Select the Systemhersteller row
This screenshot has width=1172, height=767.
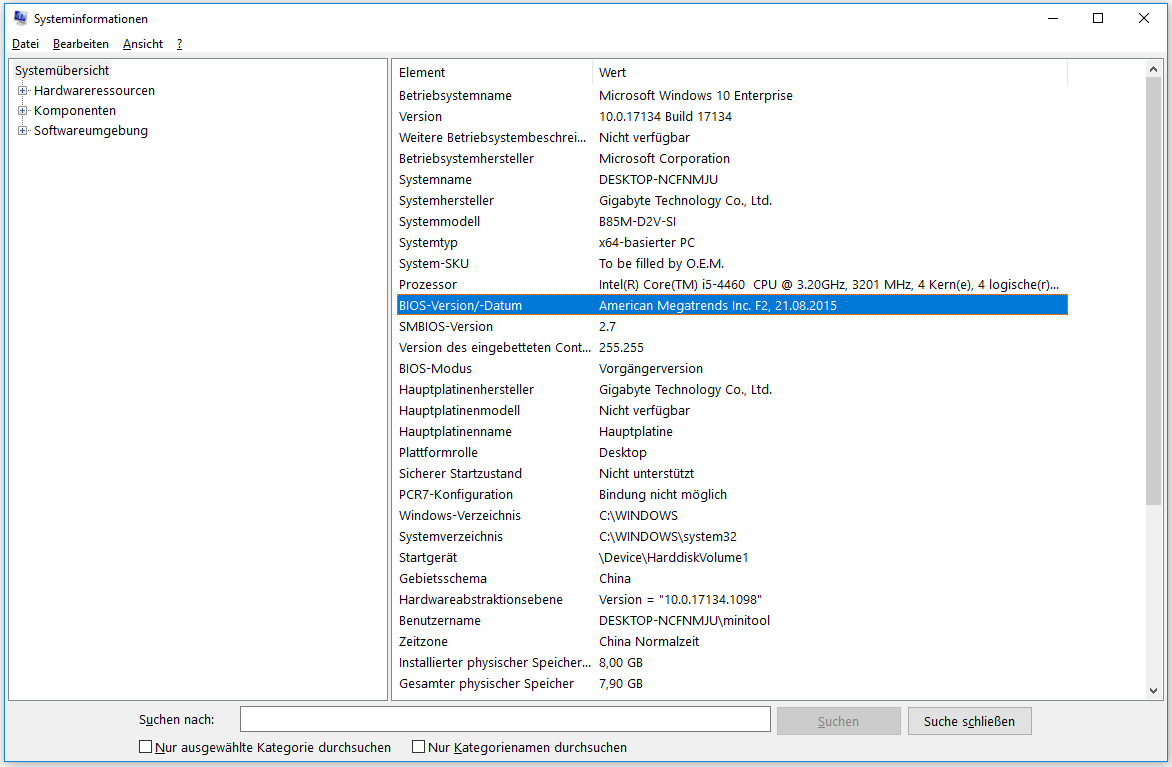point(732,200)
